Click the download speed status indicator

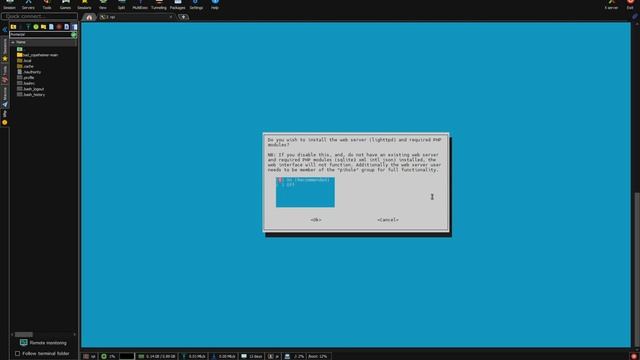pos(224,356)
